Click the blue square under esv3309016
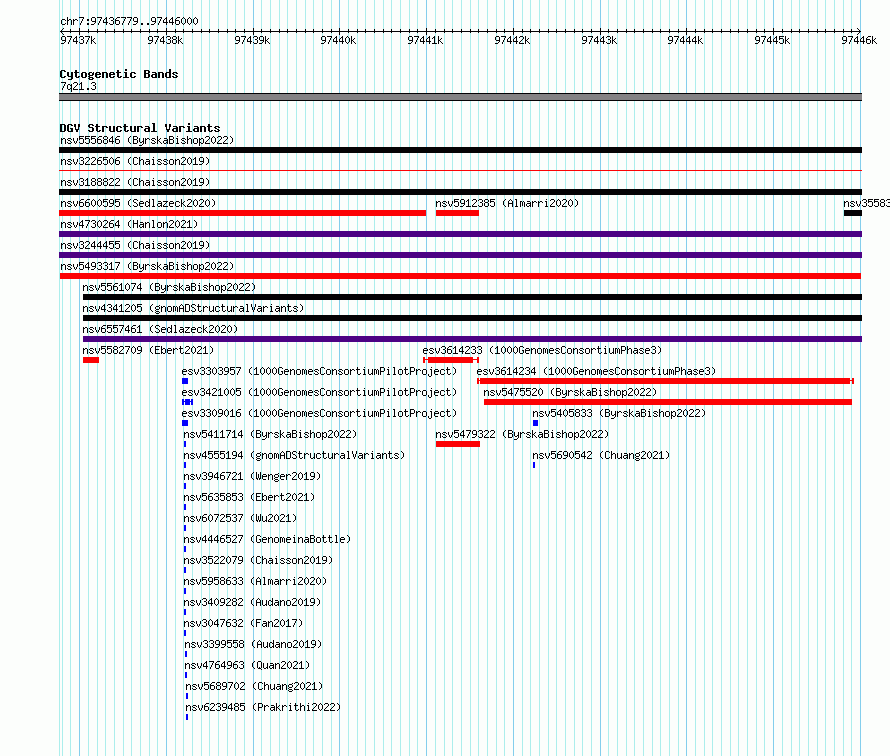The width and height of the screenshot is (890, 756). [x=185, y=423]
